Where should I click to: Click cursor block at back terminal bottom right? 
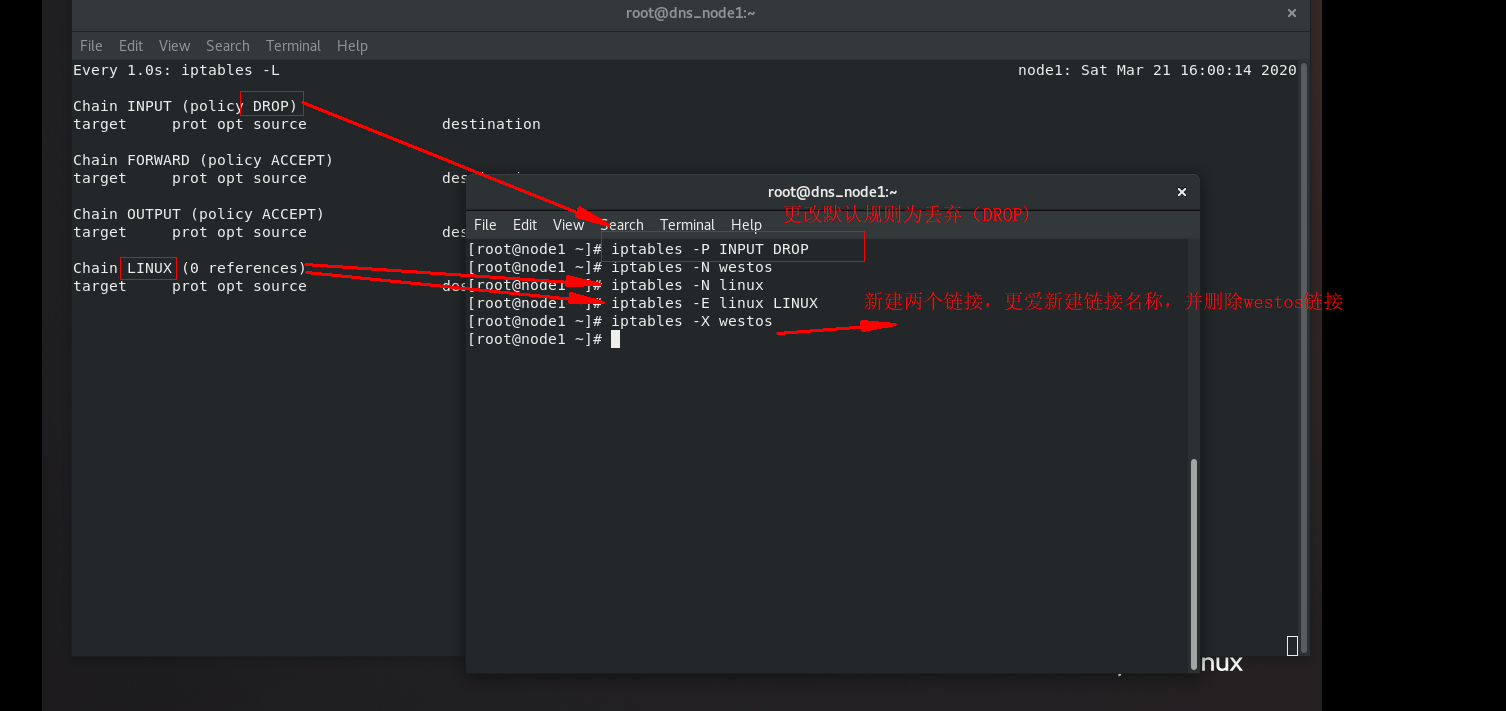(1292, 646)
